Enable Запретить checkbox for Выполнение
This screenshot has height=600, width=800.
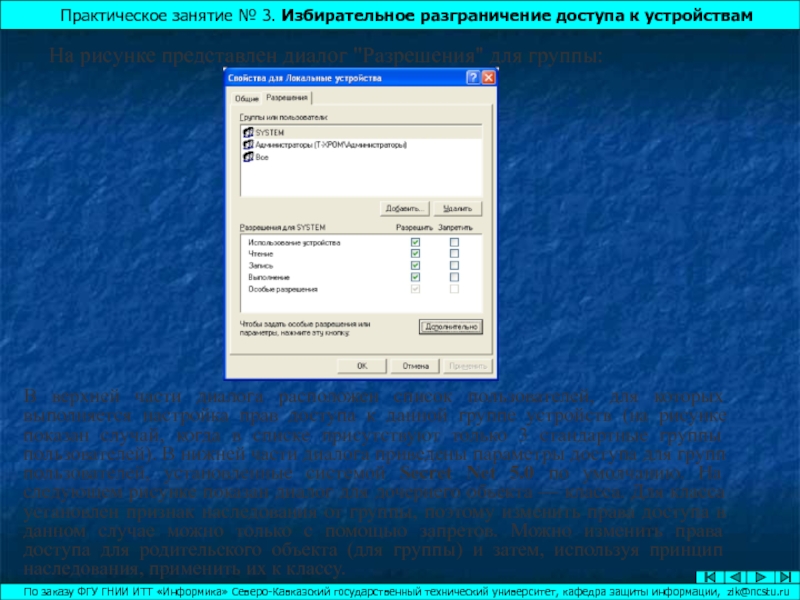coord(454,277)
